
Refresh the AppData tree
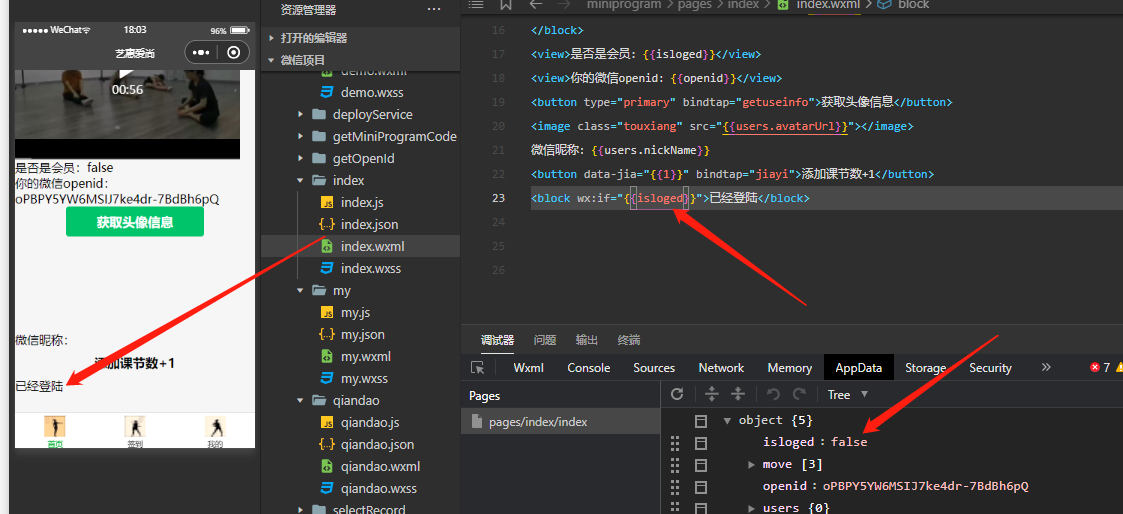pyautogui.click(x=677, y=394)
